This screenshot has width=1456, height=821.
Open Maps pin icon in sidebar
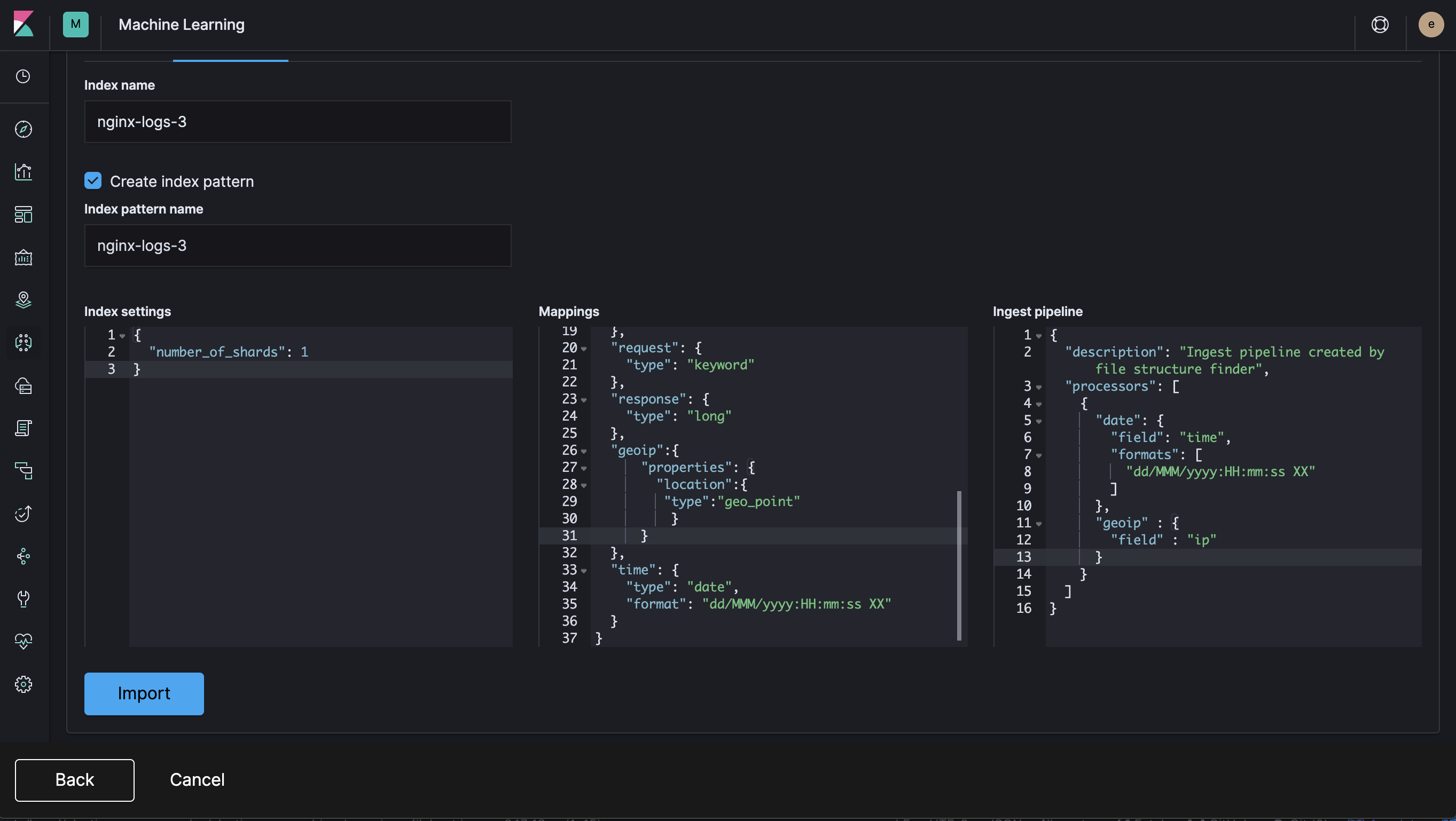tap(23, 299)
